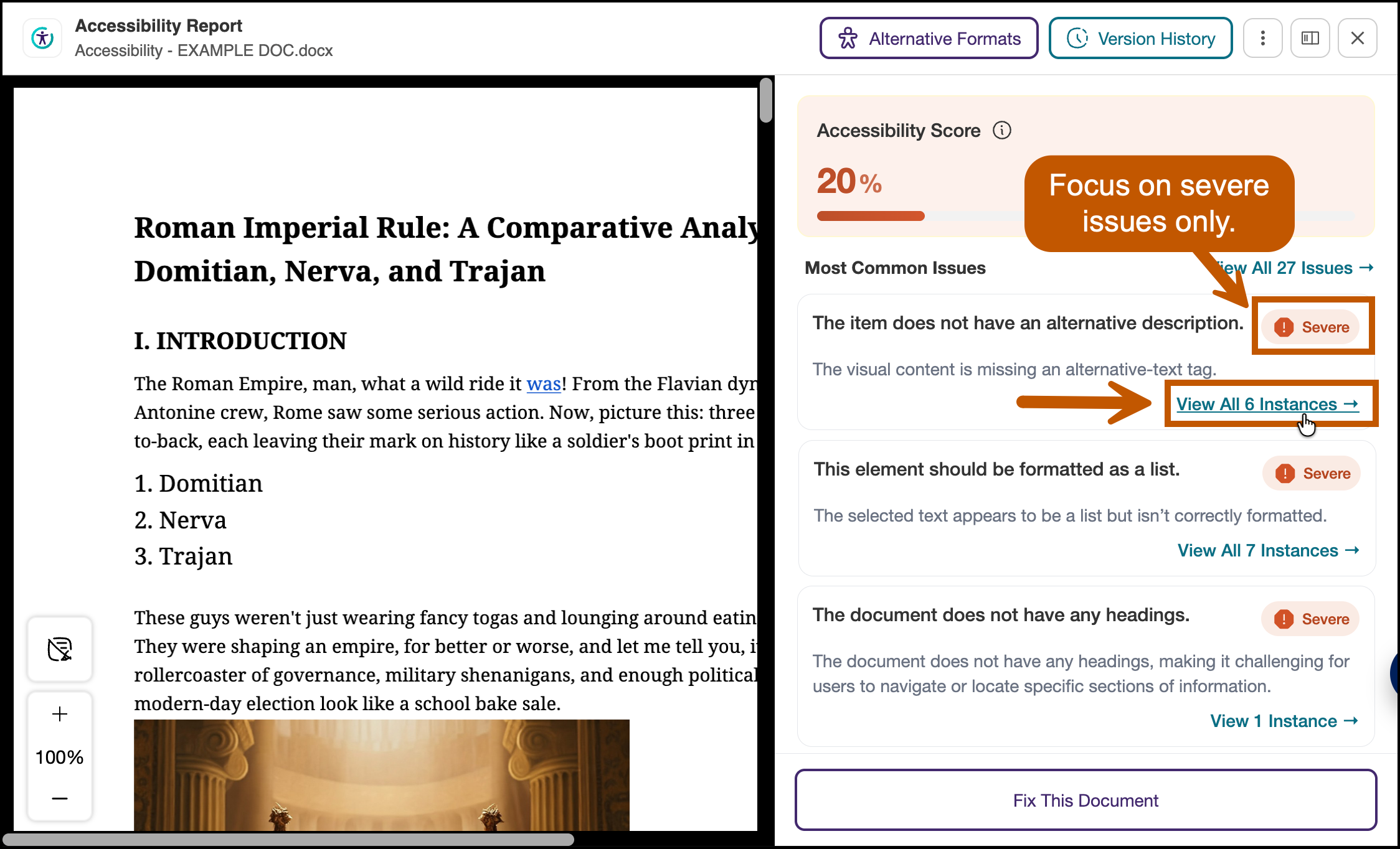1400x849 pixels.
Task: Toggle the side panel layout icon
Action: 1310,38
